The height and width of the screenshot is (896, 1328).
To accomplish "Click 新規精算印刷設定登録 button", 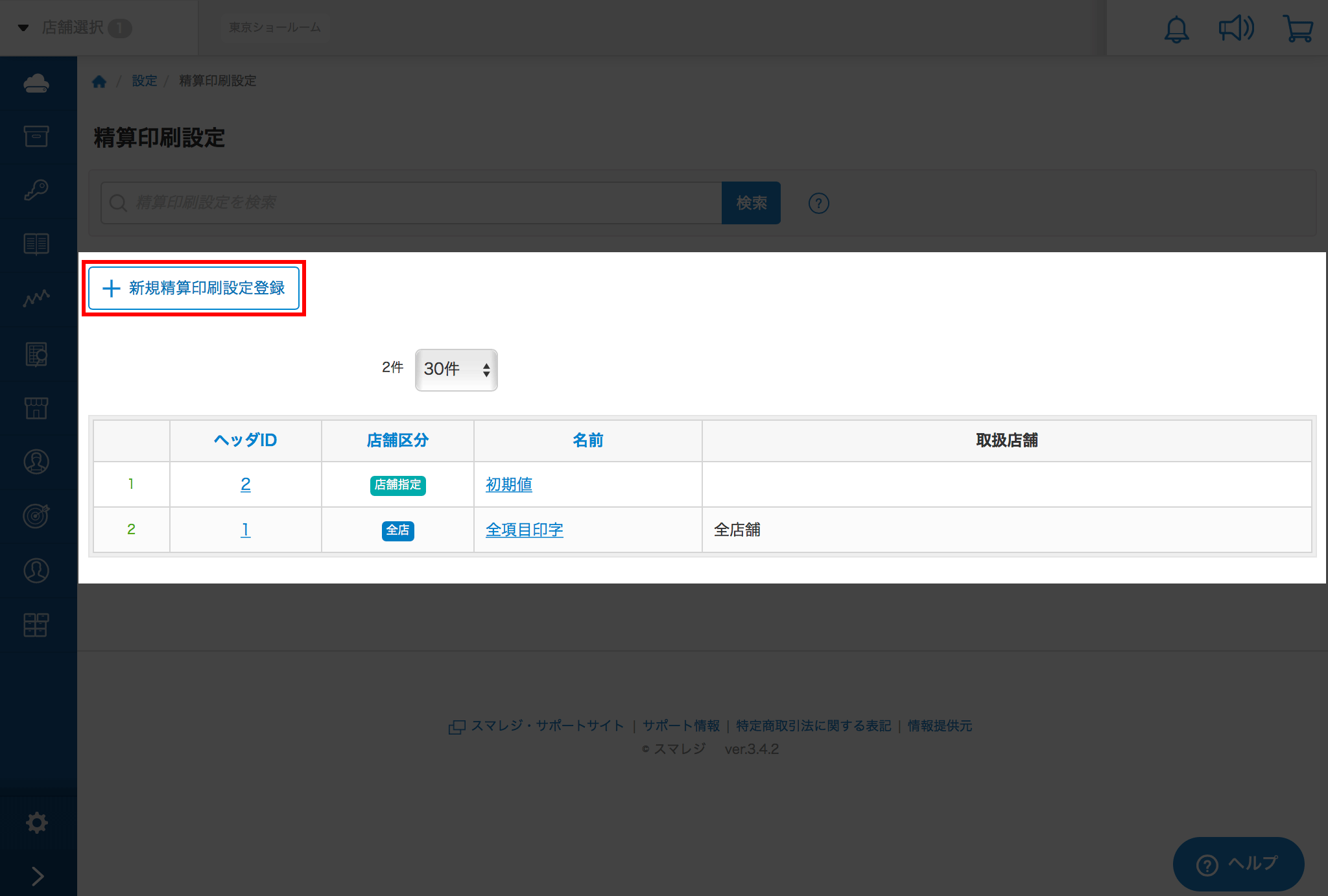I will point(194,288).
